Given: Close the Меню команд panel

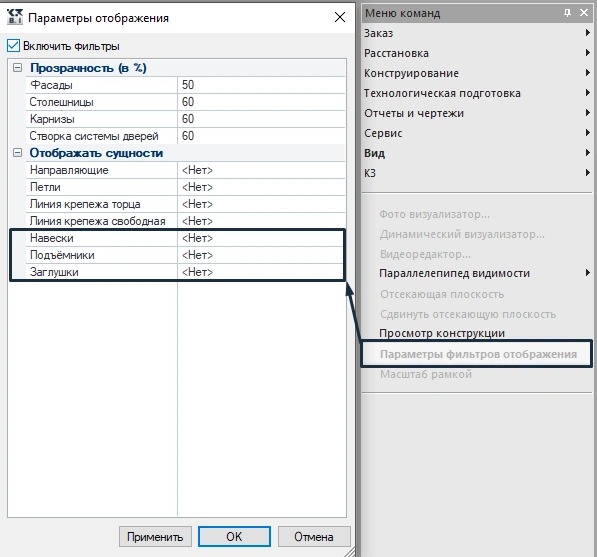Looking at the screenshot, I should tap(584, 13).
